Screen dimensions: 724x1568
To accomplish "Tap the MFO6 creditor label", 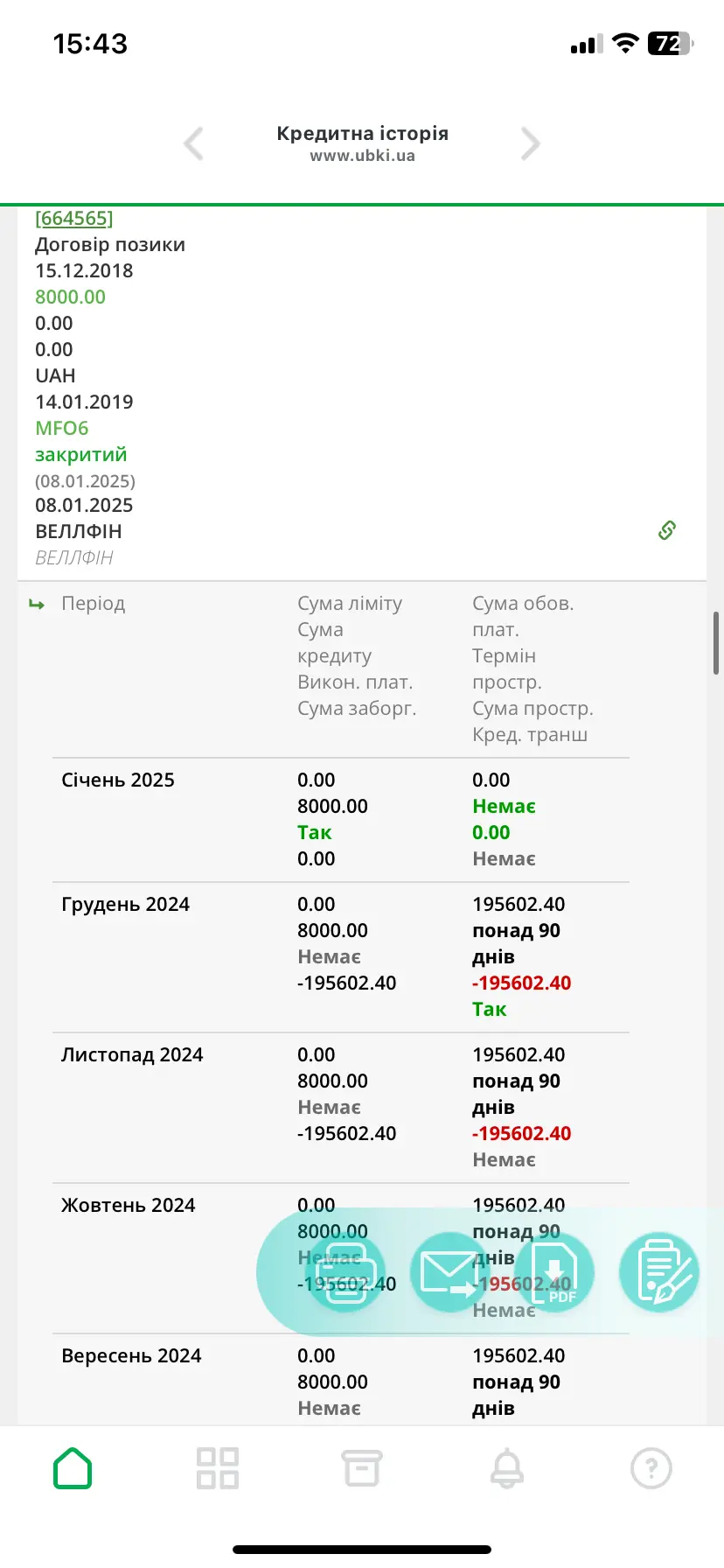I will tap(62, 428).
